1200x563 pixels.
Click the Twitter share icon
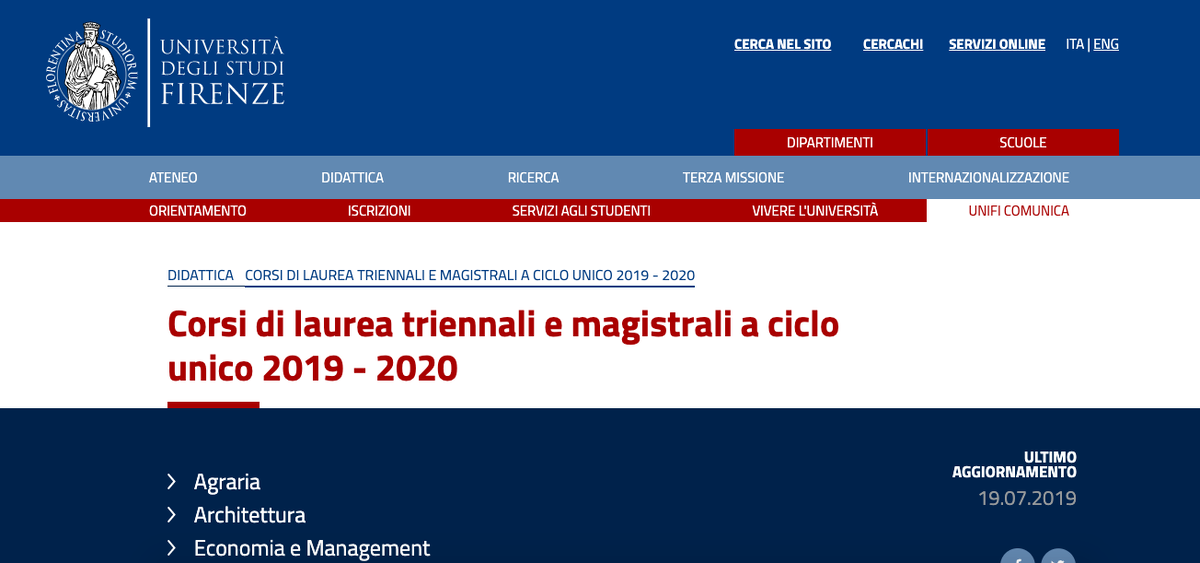tap(1058, 556)
